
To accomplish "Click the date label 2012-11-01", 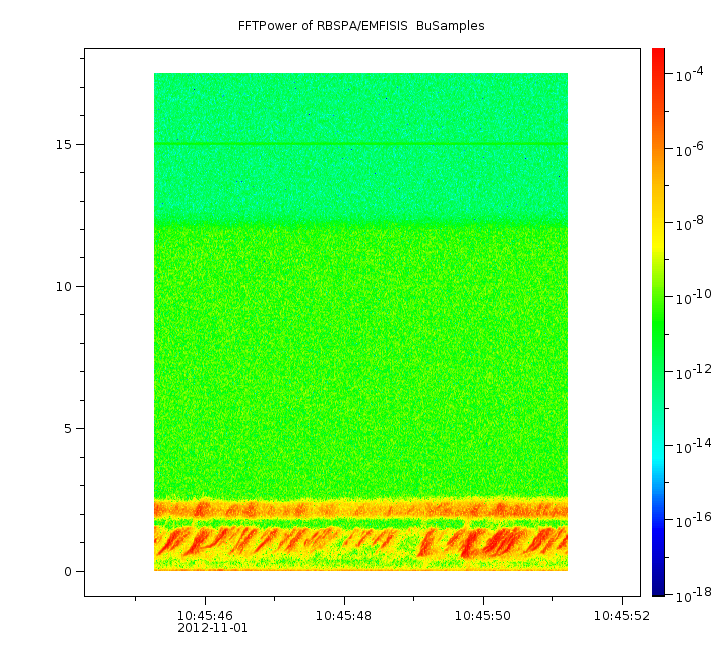I will [212, 628].
